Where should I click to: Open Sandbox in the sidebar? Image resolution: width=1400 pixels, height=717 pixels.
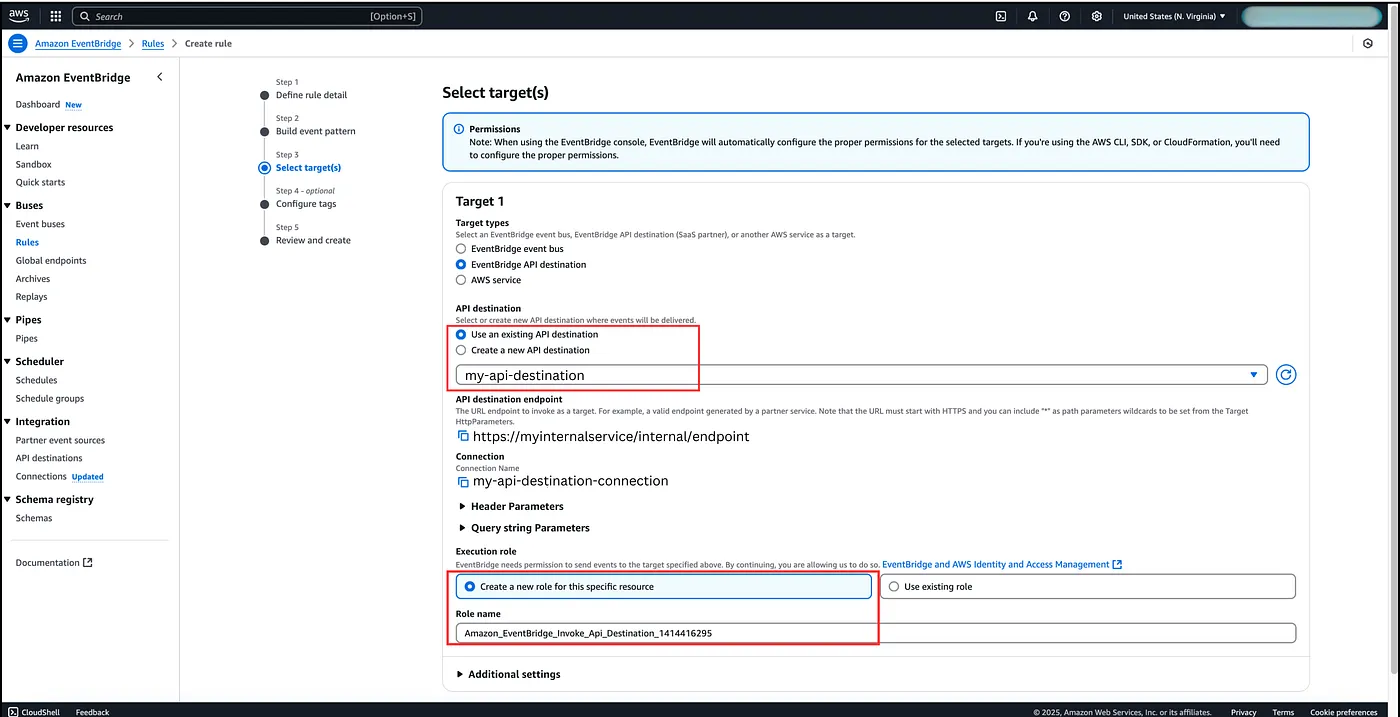click(33, 164)
